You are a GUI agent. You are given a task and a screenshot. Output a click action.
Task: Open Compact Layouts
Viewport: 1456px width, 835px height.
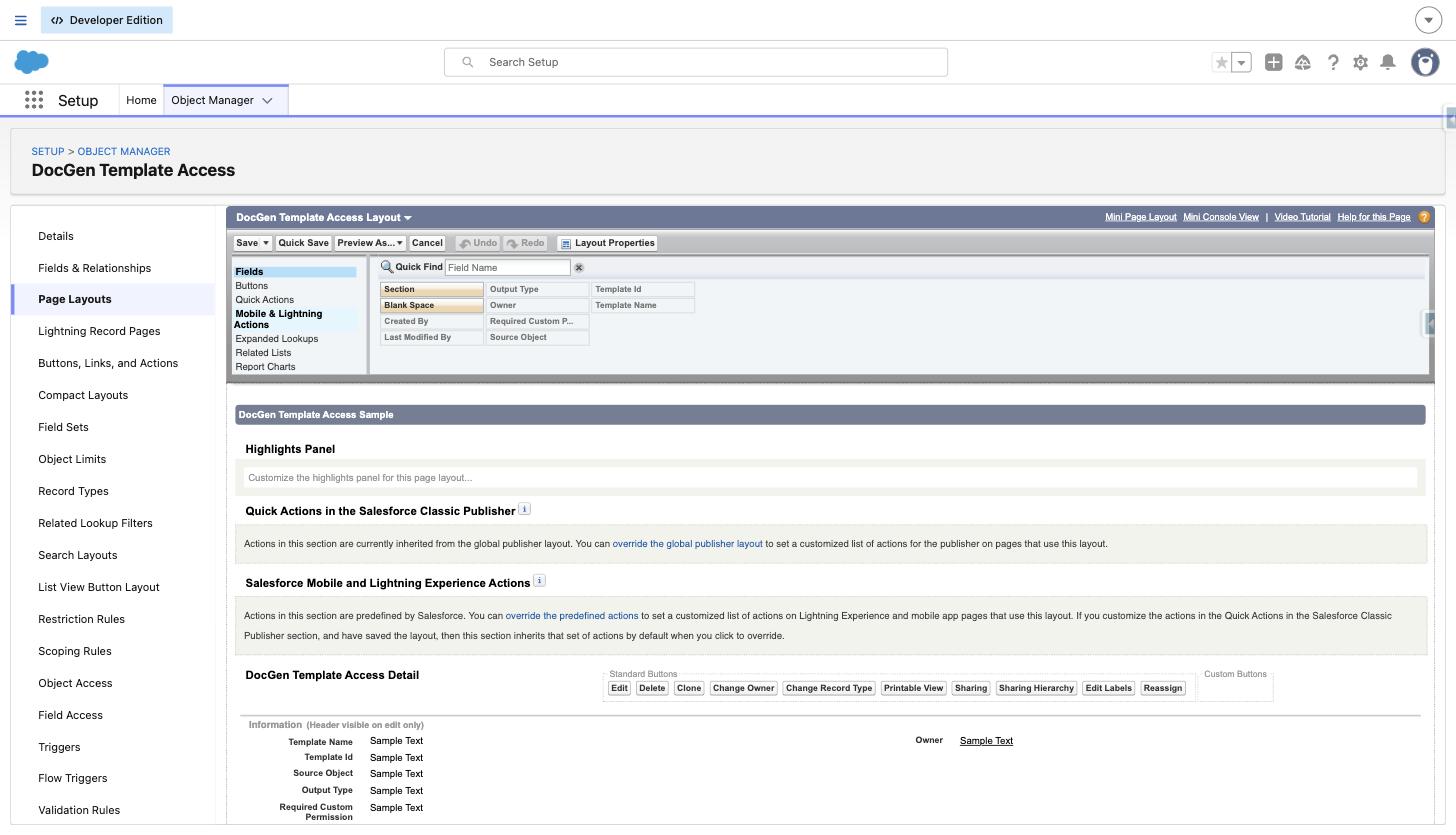click(83, 395)
